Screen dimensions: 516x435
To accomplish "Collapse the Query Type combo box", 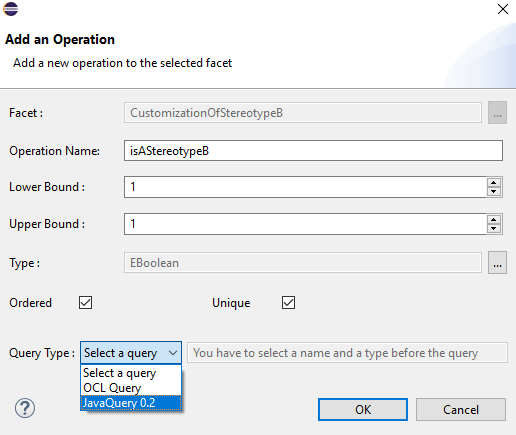I will (131, 352).
